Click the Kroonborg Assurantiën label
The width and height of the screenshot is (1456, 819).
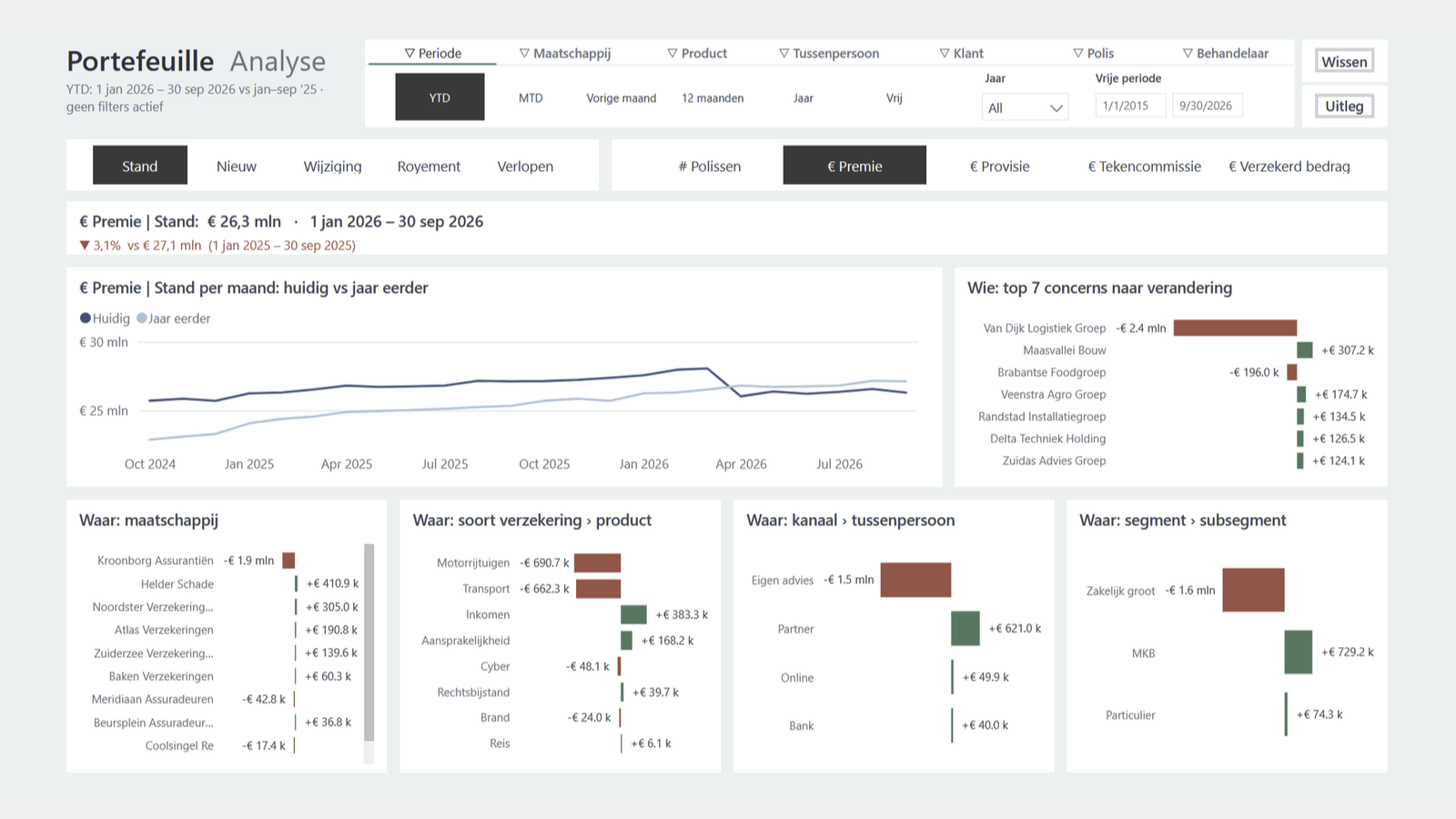click(x=156, y=561)
